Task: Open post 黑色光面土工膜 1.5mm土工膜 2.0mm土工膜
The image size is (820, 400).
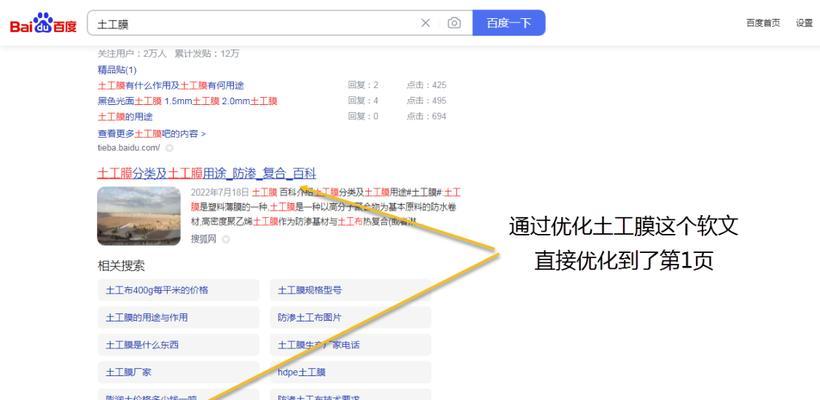Action: 187,101
